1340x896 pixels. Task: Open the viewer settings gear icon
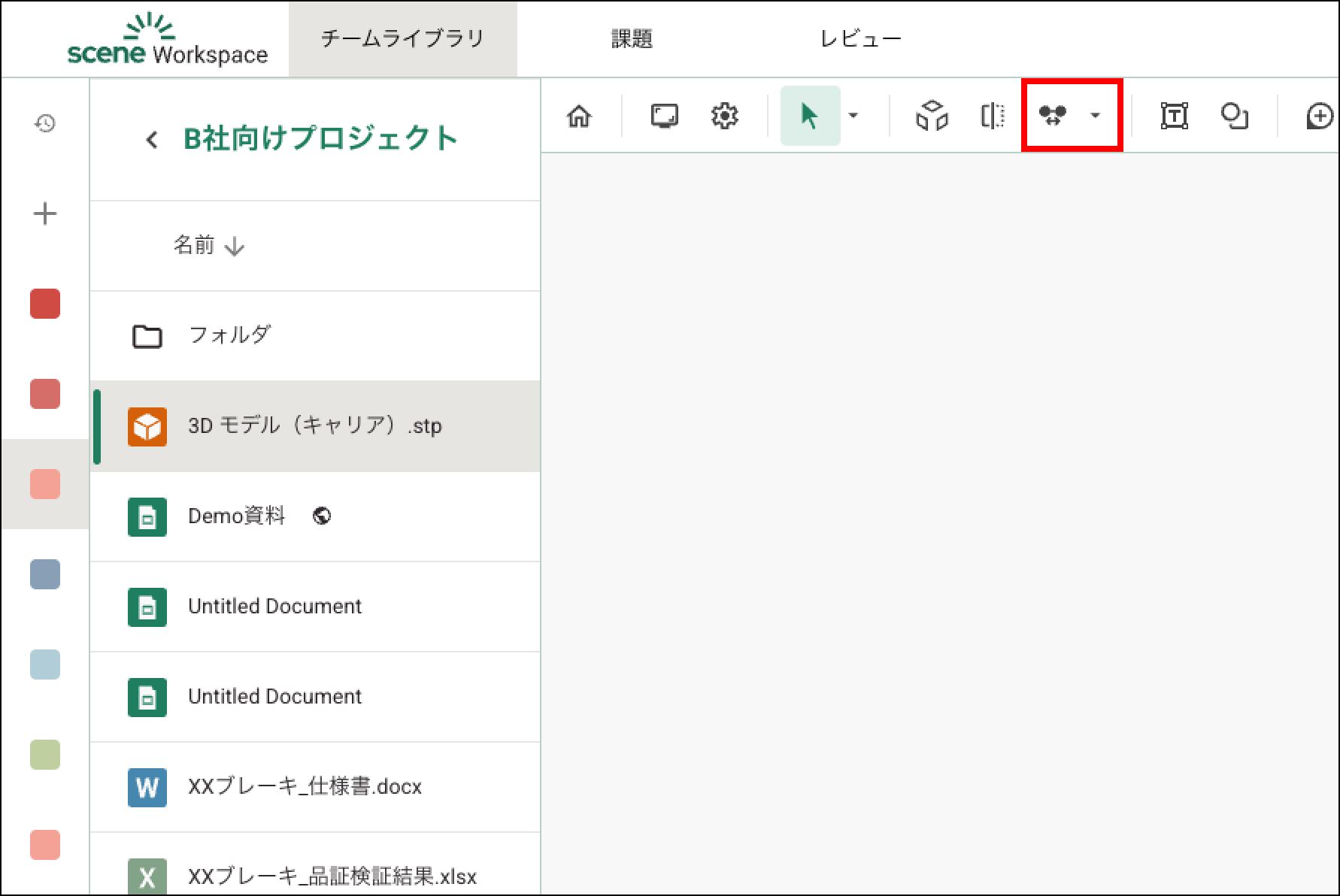724,116
